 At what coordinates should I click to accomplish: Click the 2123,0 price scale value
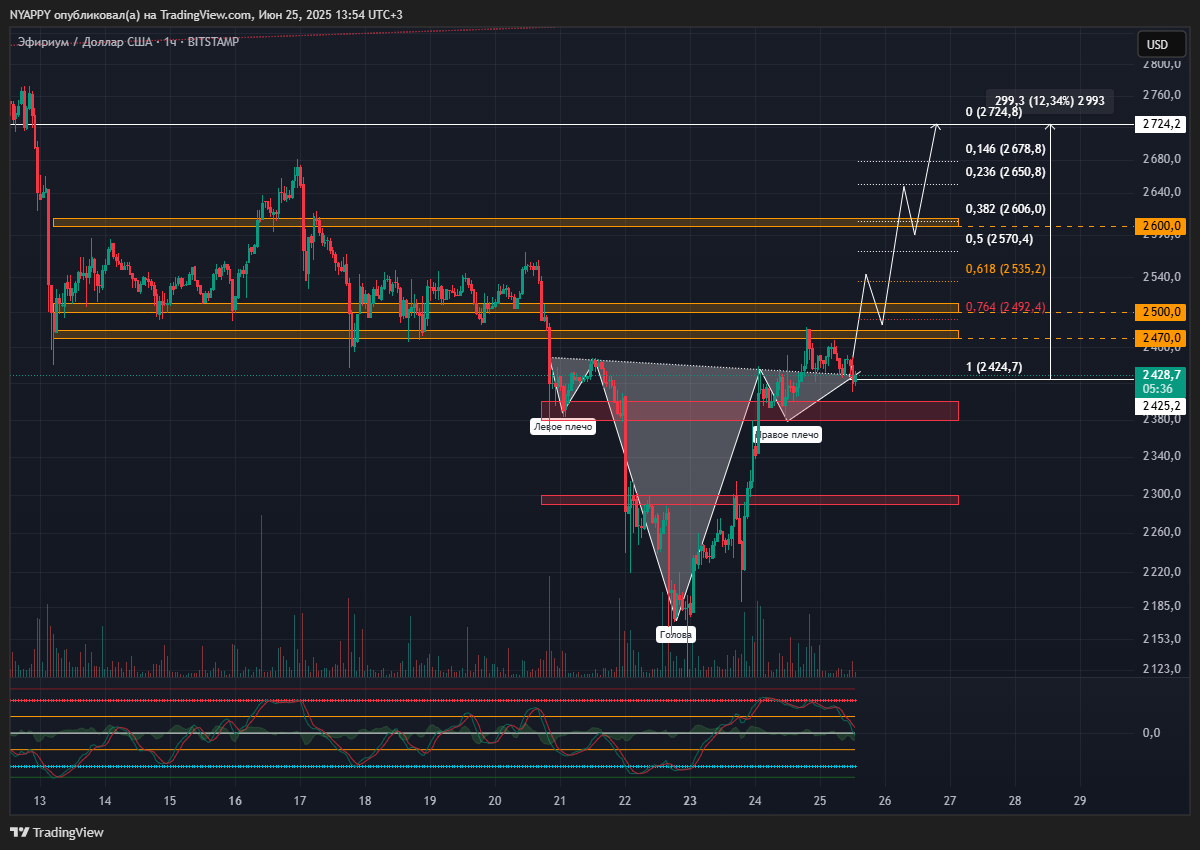tap(1162, 669)
